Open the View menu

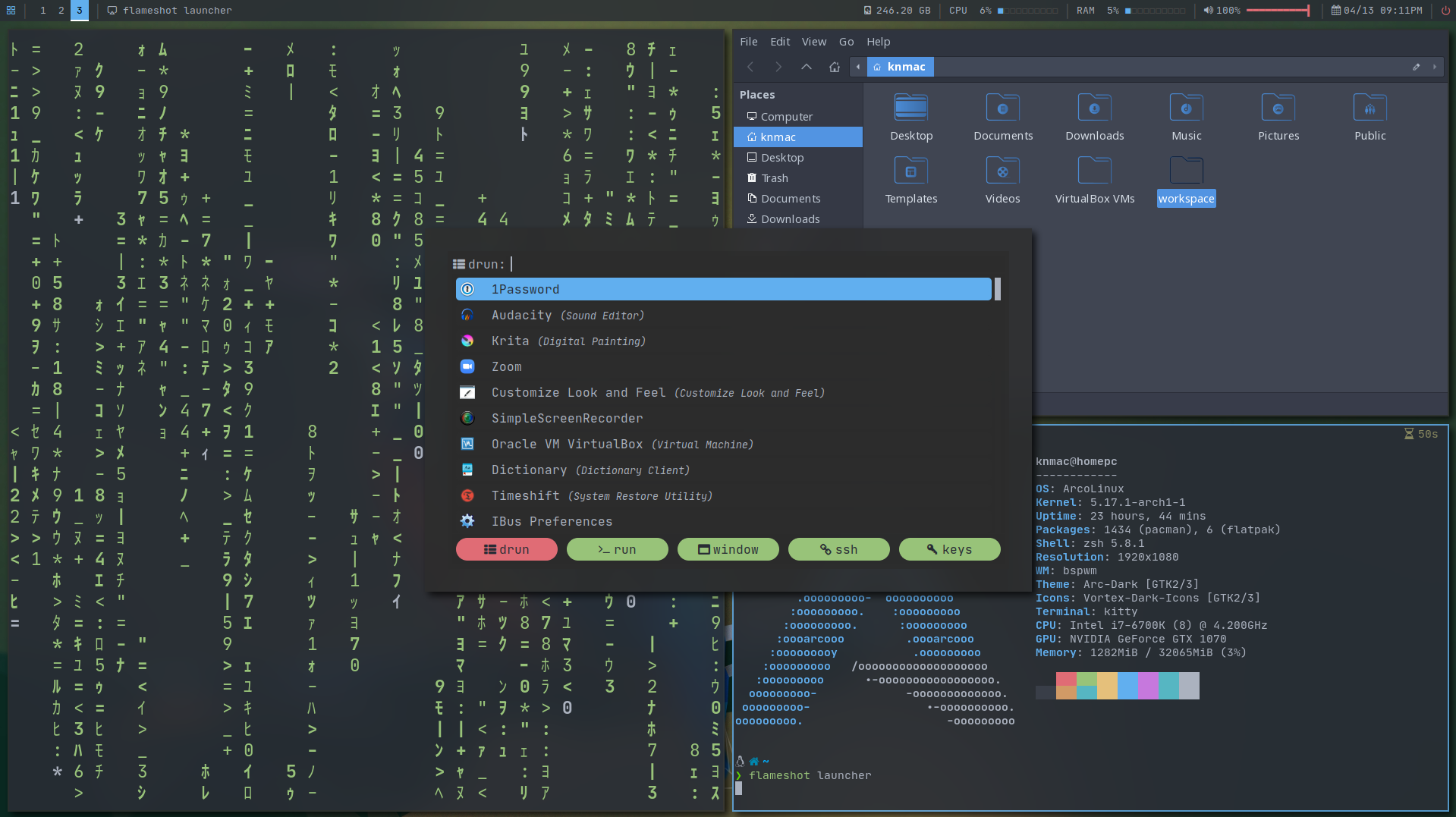[x=814, y=42]
